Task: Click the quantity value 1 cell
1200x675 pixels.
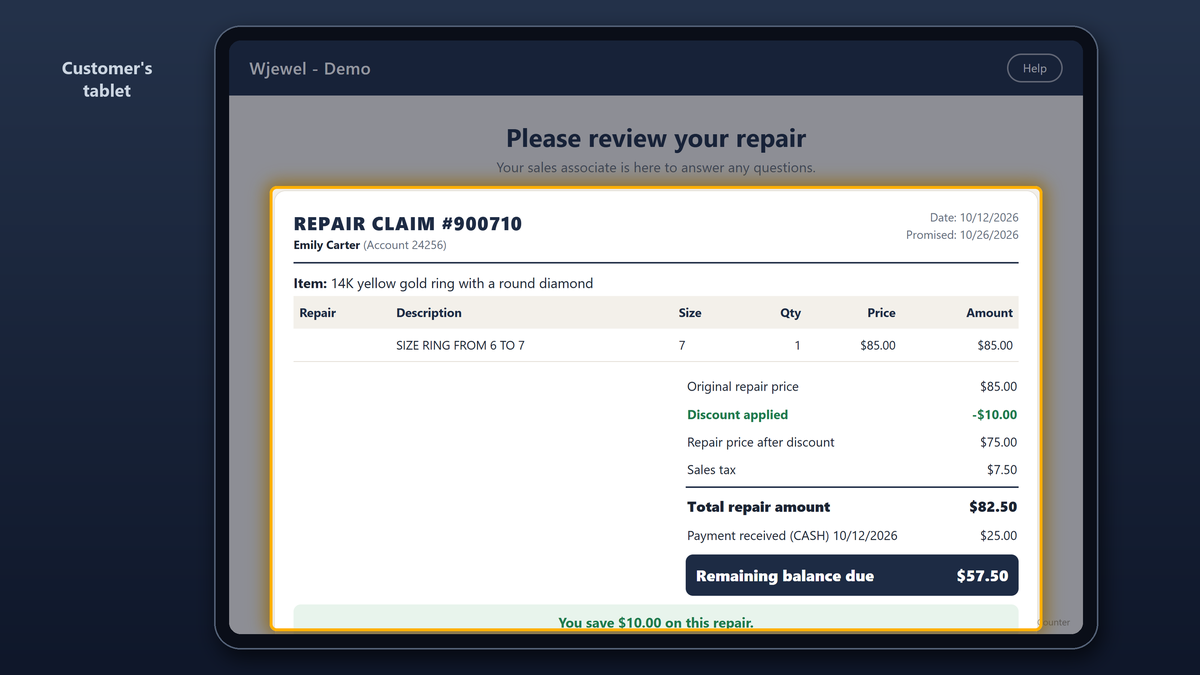Action: point(797,345)
